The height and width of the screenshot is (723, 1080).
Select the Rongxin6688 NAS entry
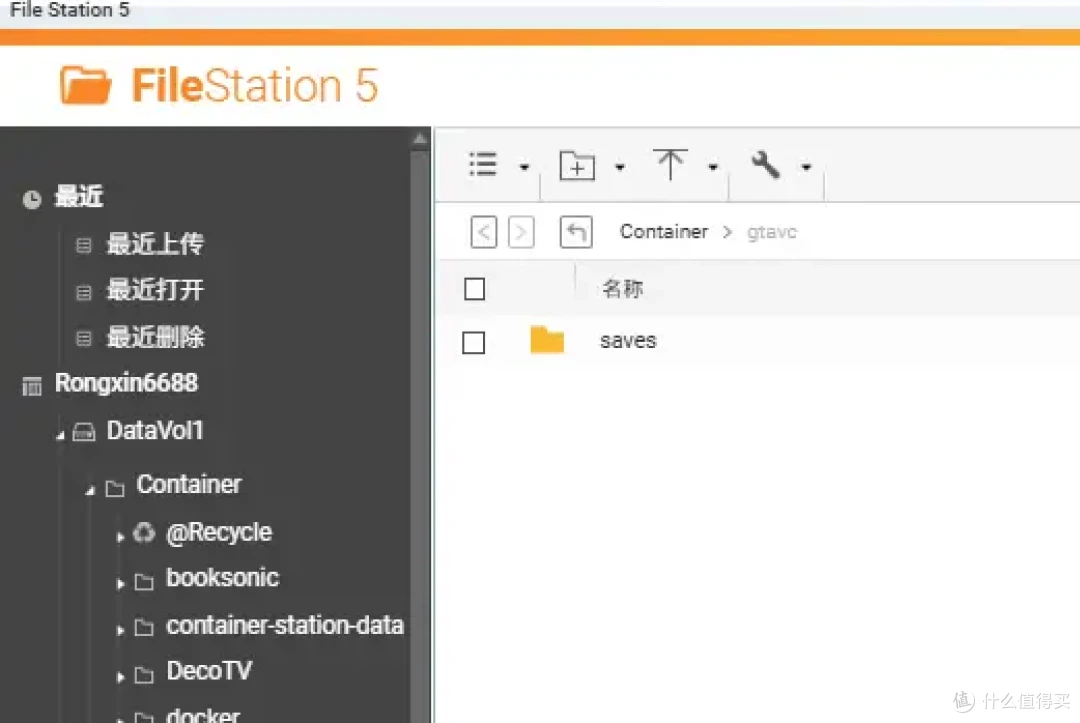click(x=126, y=383)
